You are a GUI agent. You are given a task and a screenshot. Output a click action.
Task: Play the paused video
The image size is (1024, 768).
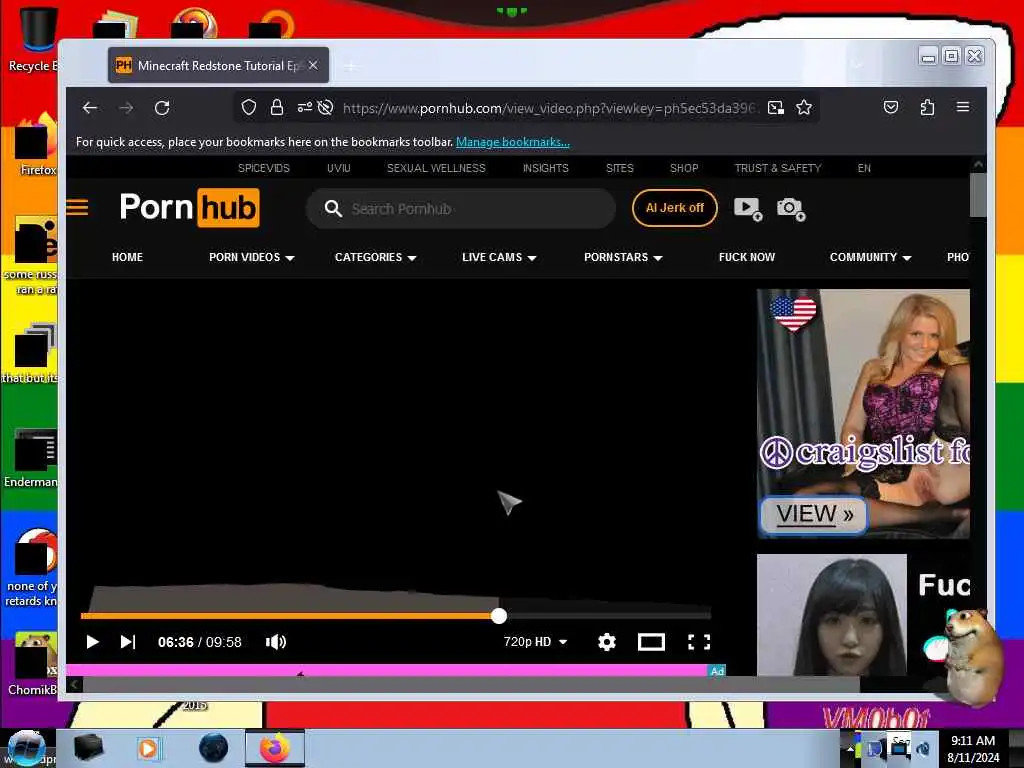click(92, 642)
